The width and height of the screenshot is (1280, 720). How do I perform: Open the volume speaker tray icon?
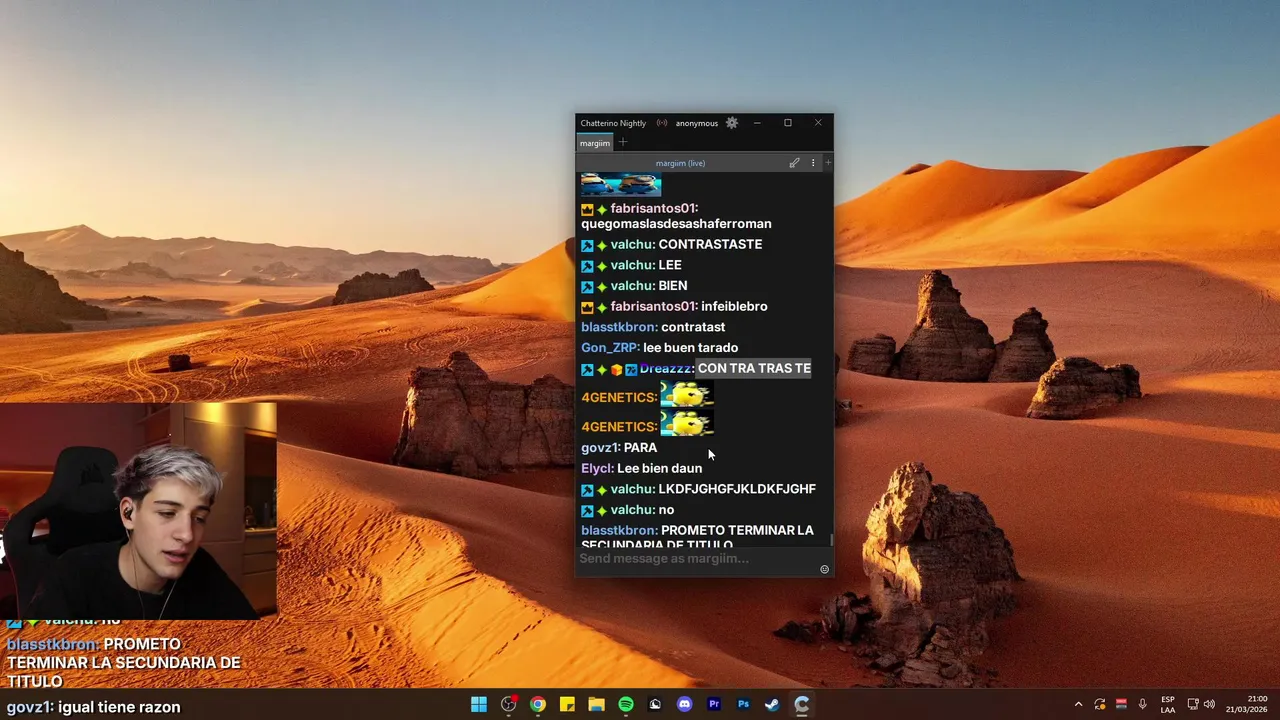(x=1209, y=704)
